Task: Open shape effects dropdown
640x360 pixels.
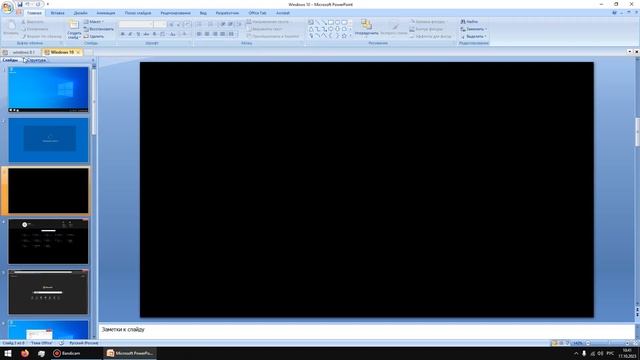Action: click(x=431, y=36)
